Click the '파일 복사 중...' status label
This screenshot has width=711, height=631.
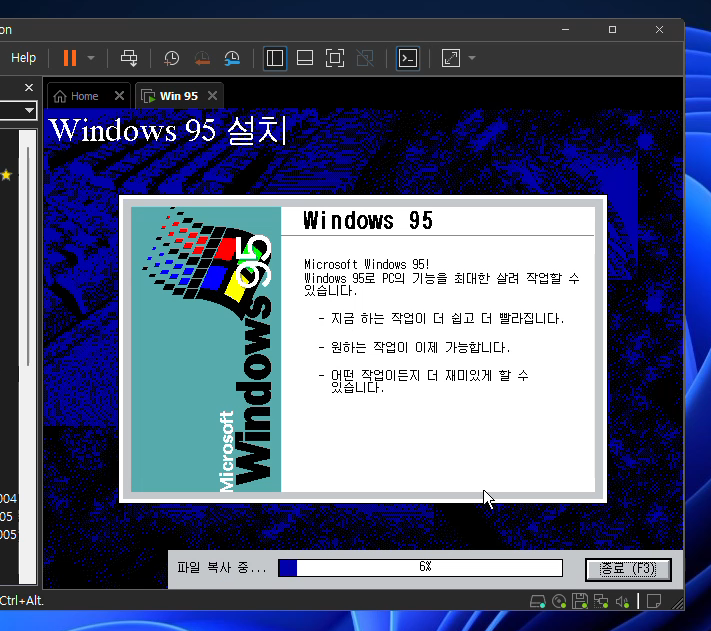(221, 568)
